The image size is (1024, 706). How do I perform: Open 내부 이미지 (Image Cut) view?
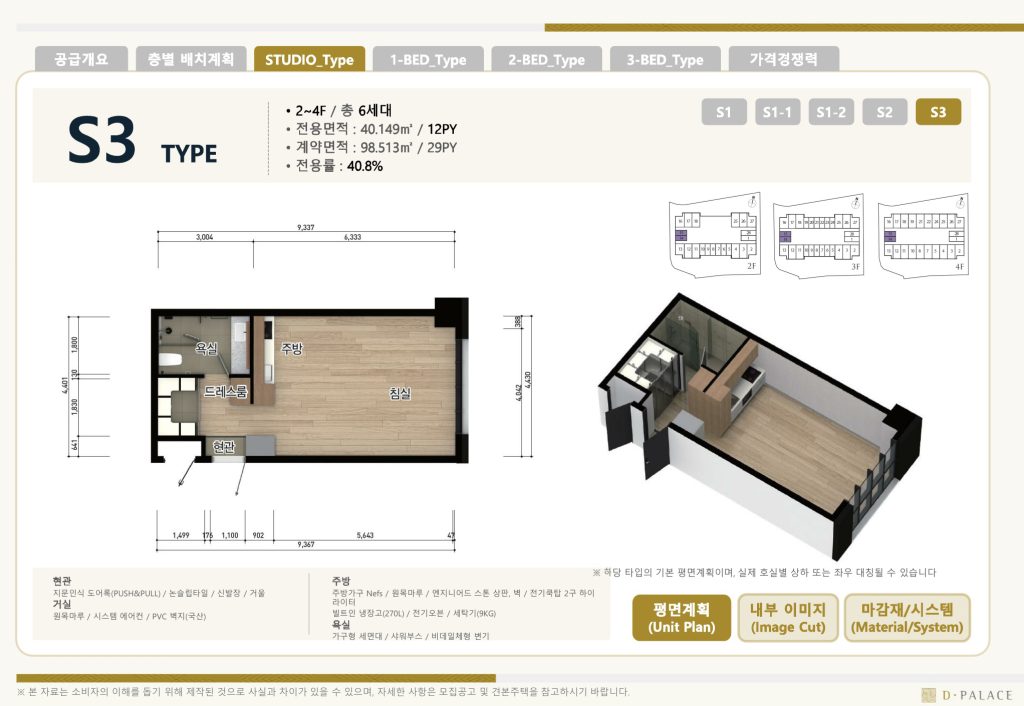point(787,617)
